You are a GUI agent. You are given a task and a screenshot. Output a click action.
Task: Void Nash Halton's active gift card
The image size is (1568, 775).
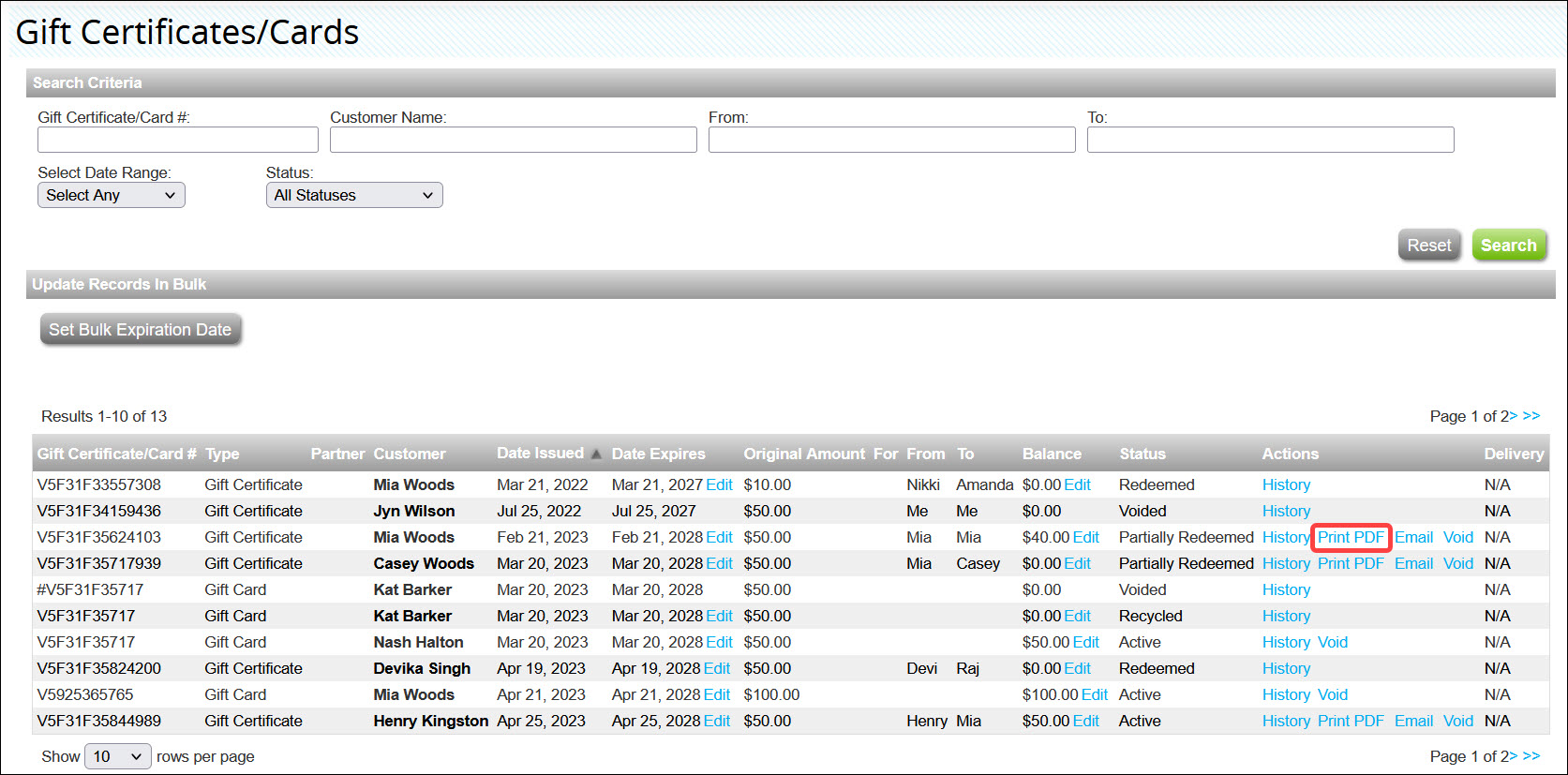[1332, 642]
